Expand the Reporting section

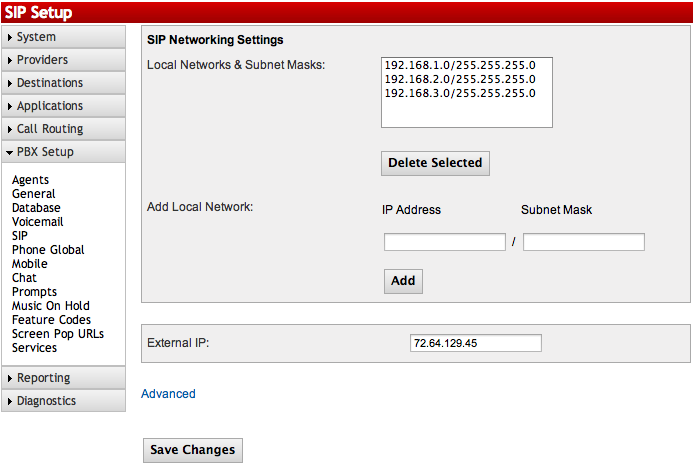click(x=63, y=378)
